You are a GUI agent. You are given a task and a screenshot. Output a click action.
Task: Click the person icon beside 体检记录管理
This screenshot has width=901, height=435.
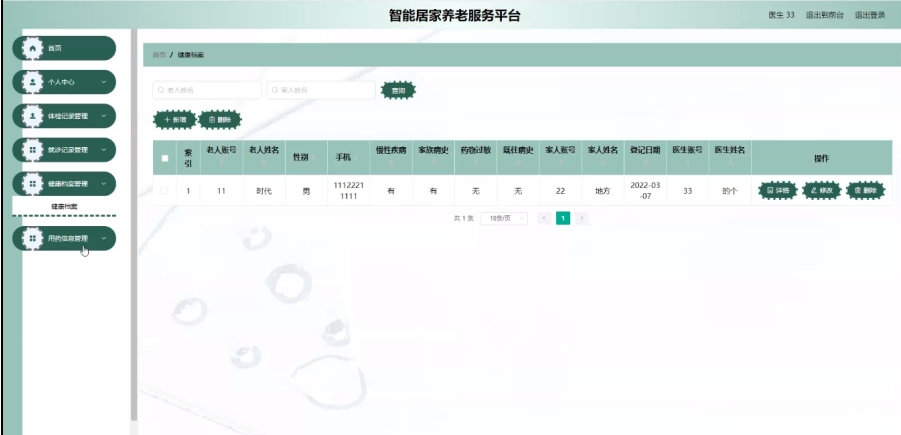[33, 116]
